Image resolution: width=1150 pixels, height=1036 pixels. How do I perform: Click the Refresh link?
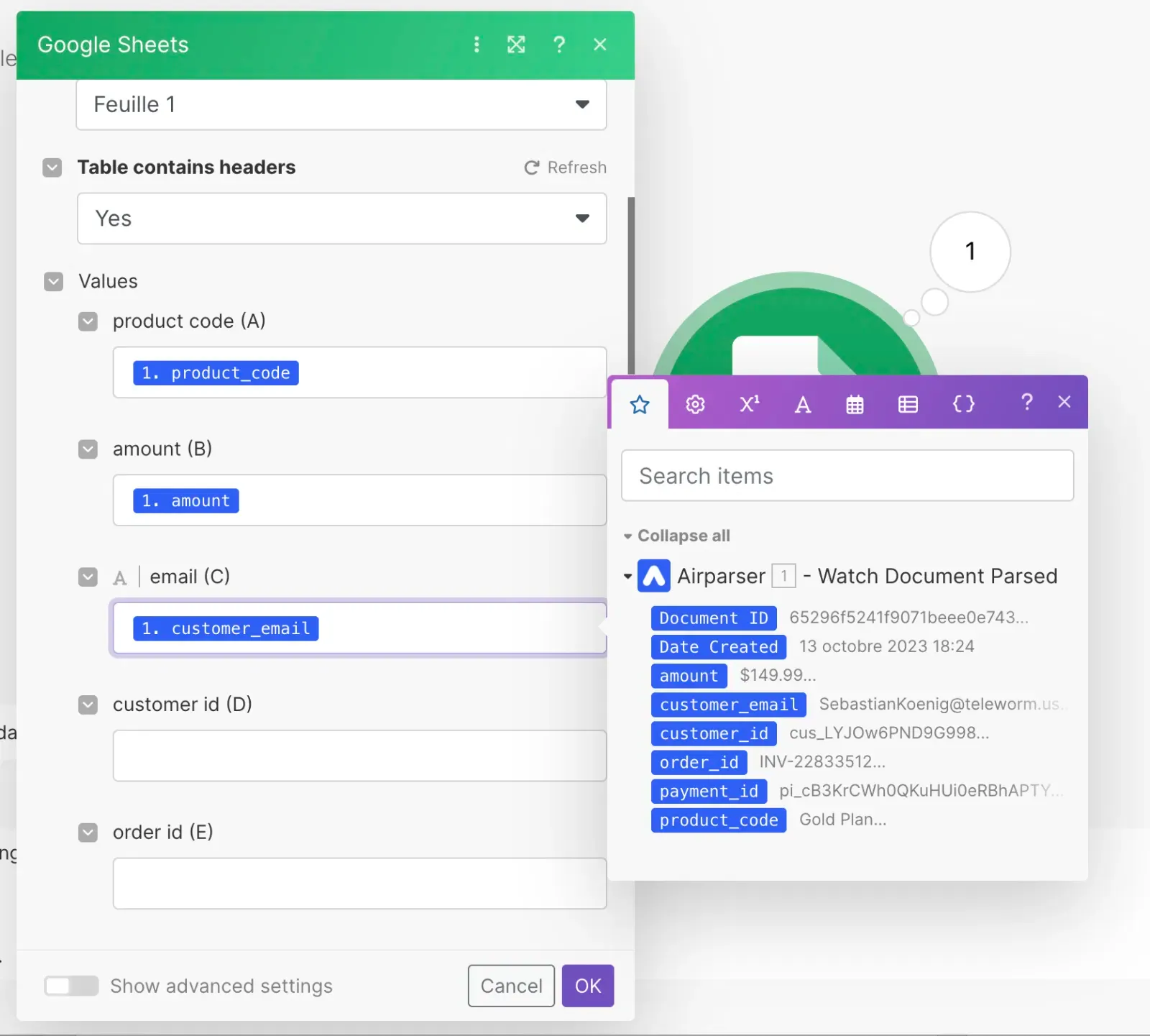577,168
